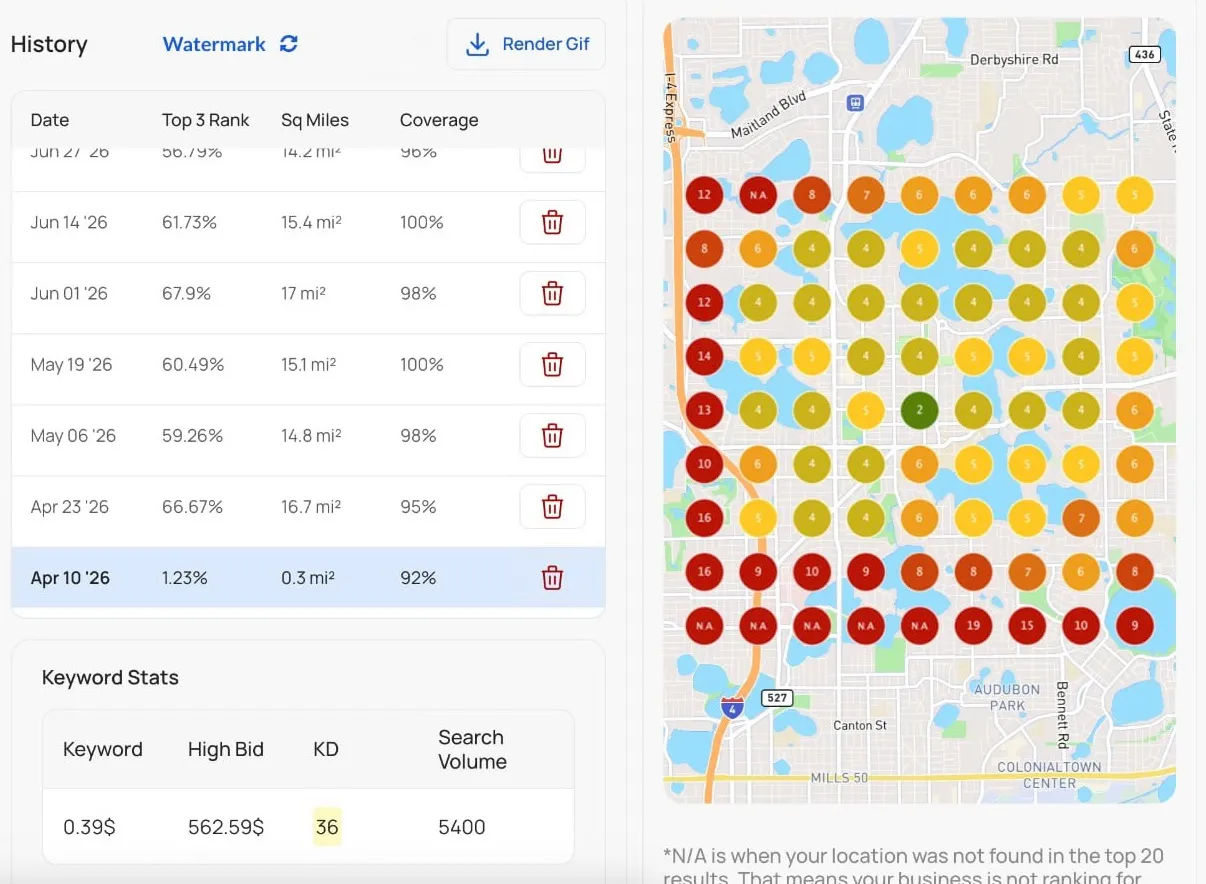The width and height of the screenshot is (1206, 884).
Task: Click the History heading
Action: tap(49, 44)
